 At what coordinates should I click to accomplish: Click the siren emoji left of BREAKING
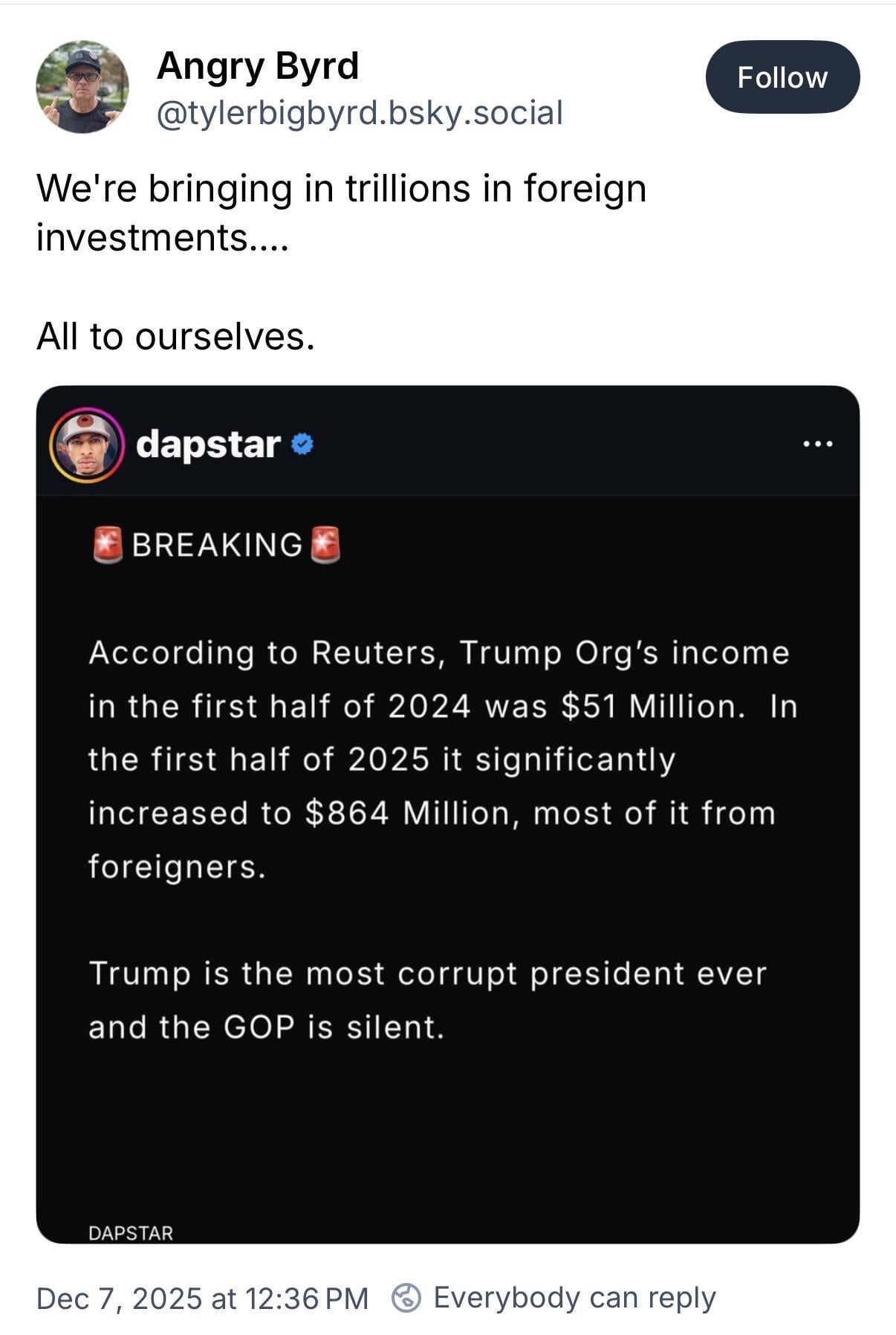(x=108, y=545)
